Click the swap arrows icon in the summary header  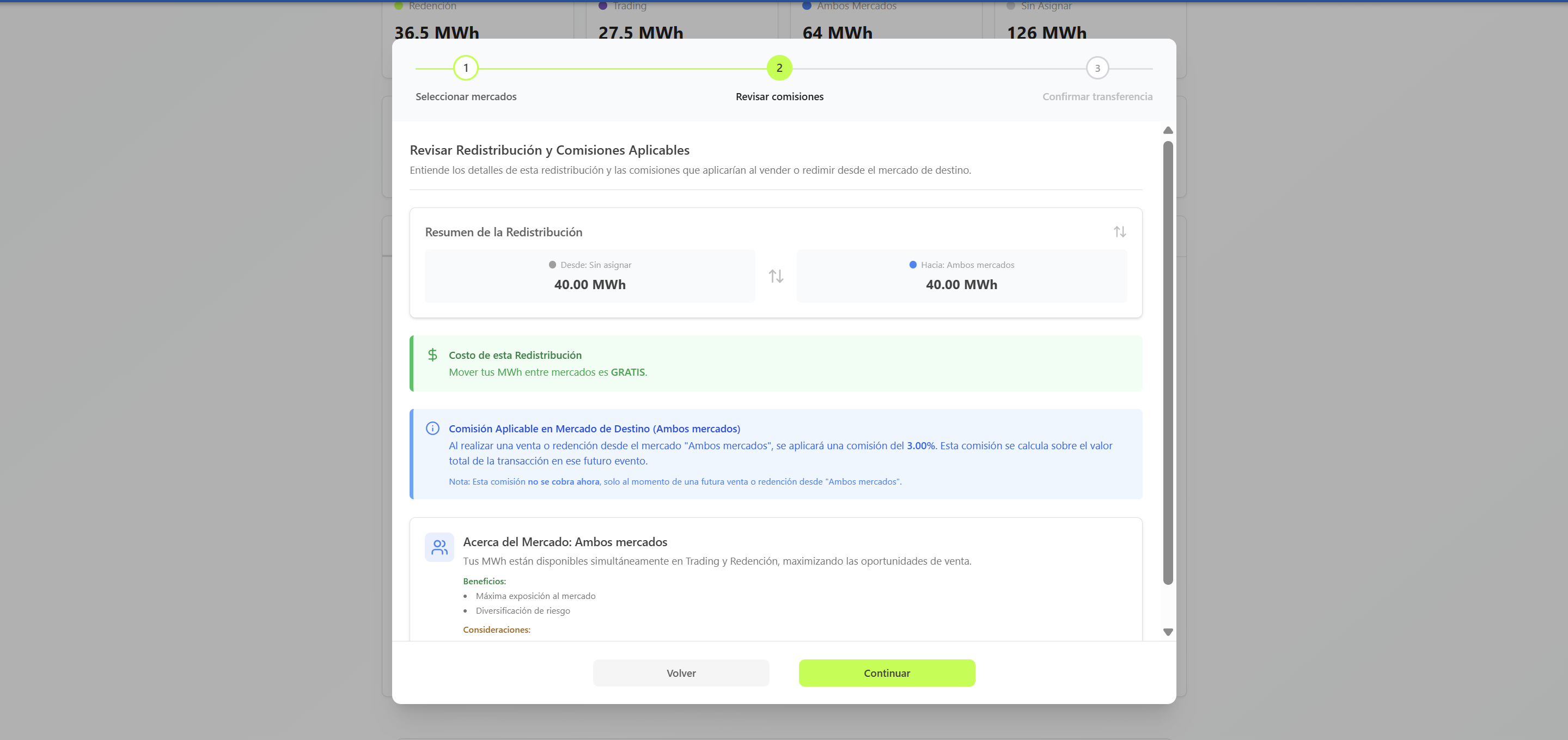(x=1119, y=232)
